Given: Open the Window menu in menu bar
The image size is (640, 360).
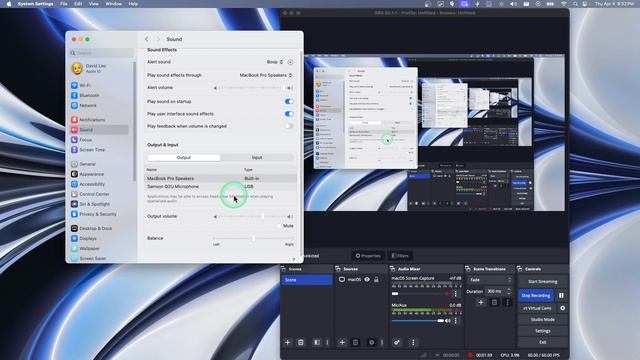Looking at the screenshot, I should (113, 4).
